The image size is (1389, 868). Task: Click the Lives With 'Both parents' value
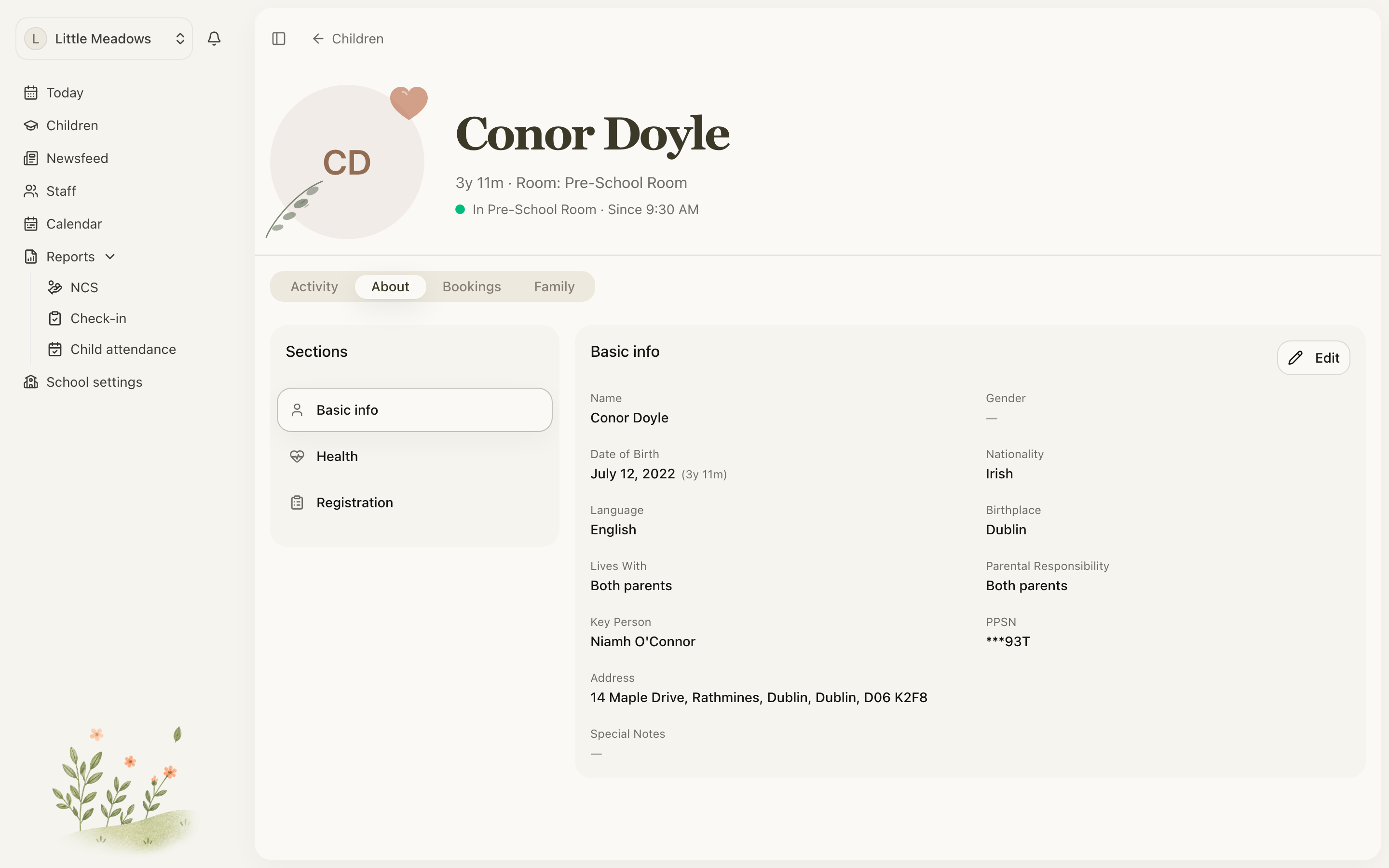[x=631, y=585]
